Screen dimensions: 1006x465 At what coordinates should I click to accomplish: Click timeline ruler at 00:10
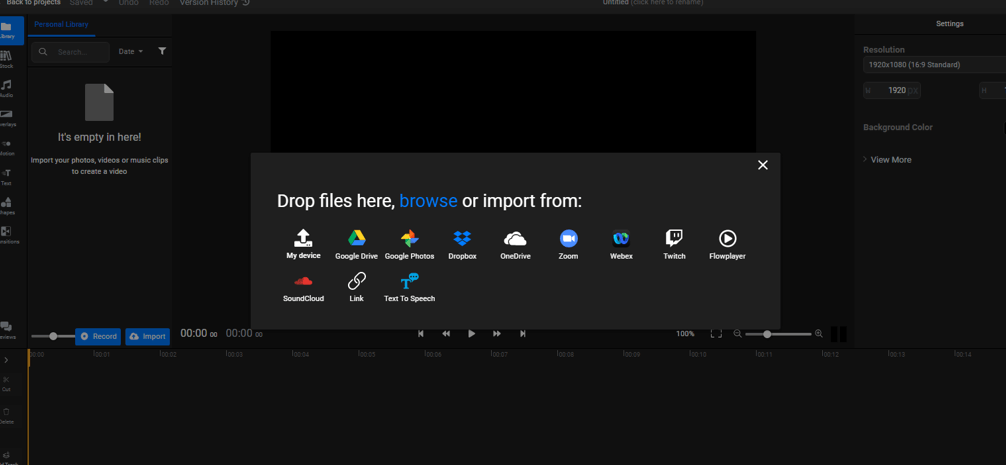pyautogui.click(x=697, y=354)
